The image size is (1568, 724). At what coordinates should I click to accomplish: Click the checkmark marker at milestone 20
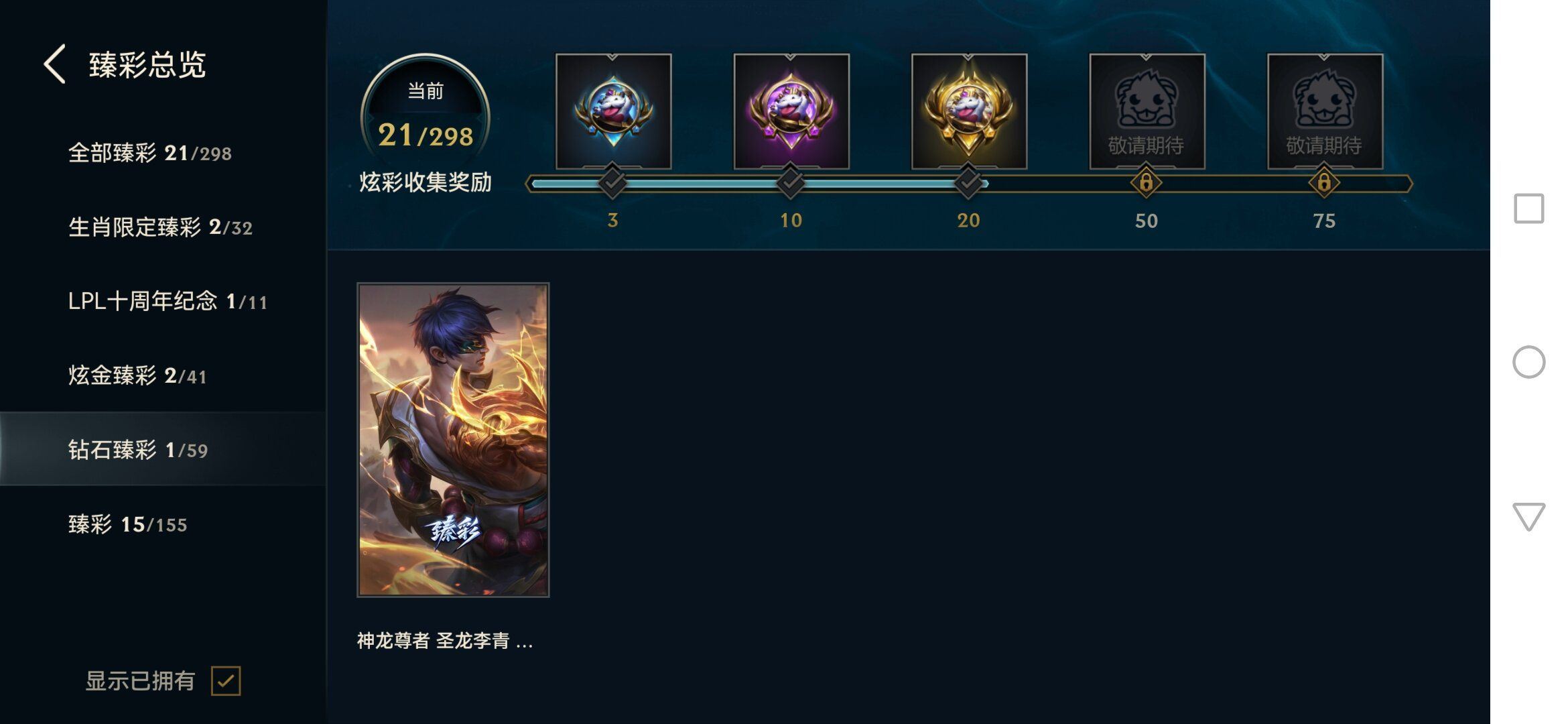tap(968, 182)
